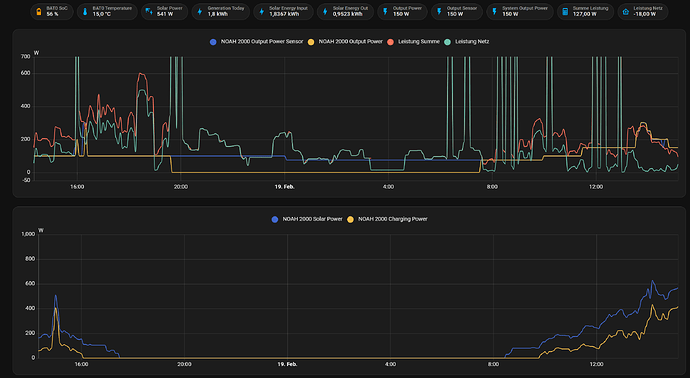Image resolution: width=690 pixels, height=378 pixels.
Task: Toggle NOAH 2000 Output Power Sensor series
Action: click(x=257, y=42)
